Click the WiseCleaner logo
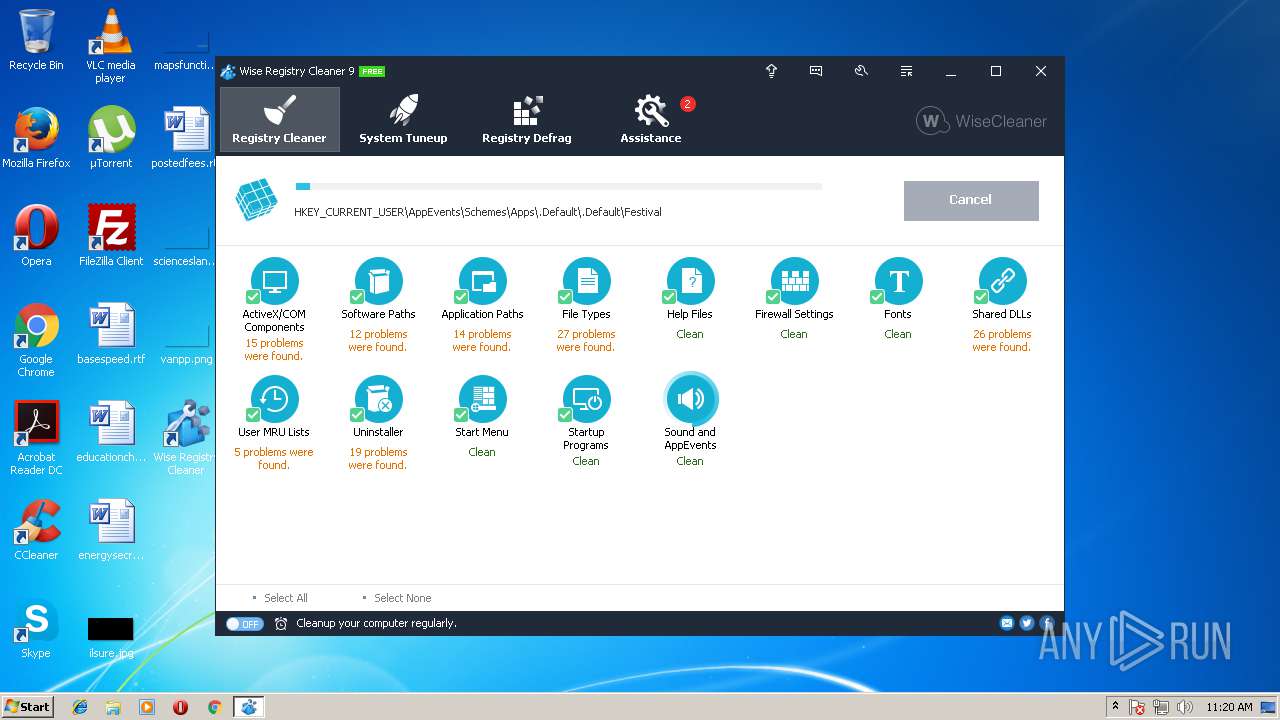The width and height of the screenshot is (1280, 720). coord(981,121)
